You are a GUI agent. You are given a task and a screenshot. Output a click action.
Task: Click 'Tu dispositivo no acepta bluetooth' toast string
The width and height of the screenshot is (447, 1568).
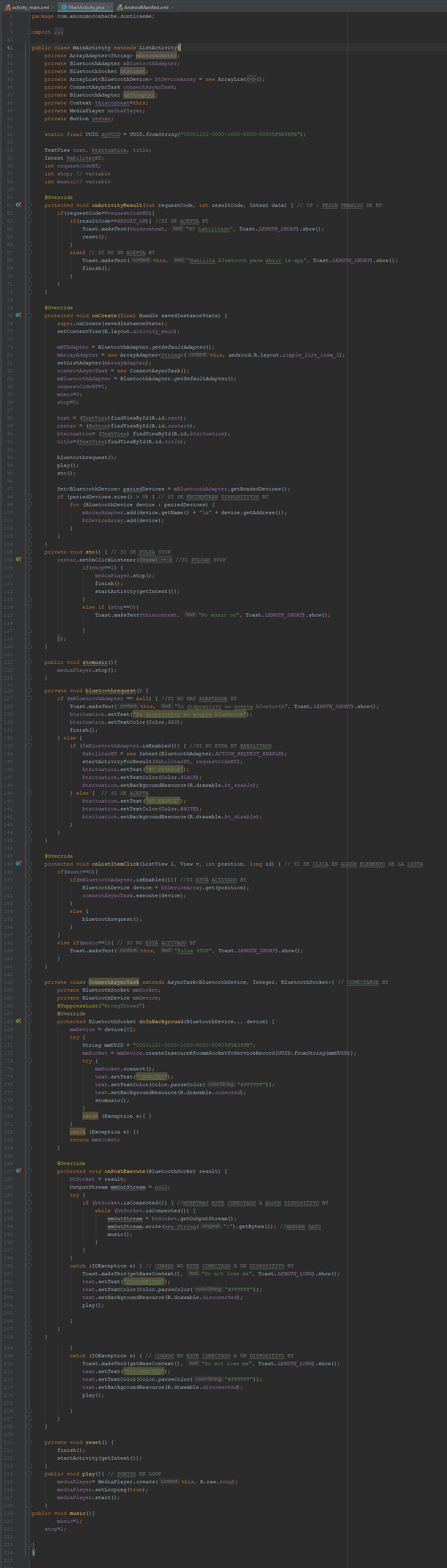(x=231, y=706)
